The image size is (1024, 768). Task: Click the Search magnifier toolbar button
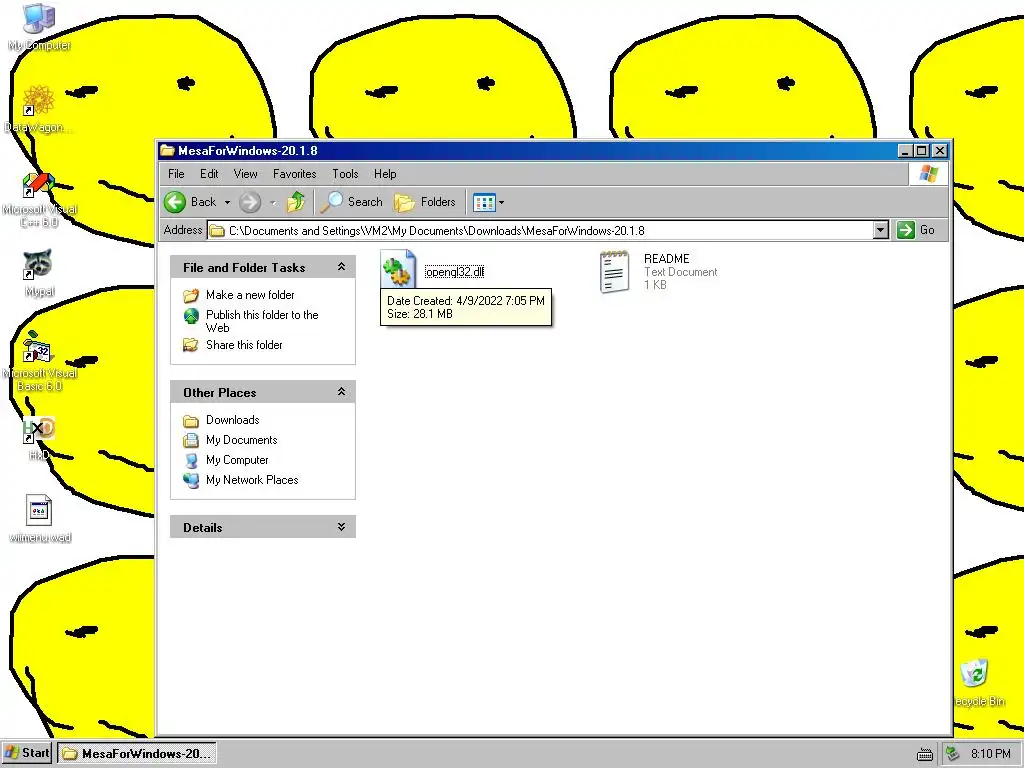tap(351, 202)
